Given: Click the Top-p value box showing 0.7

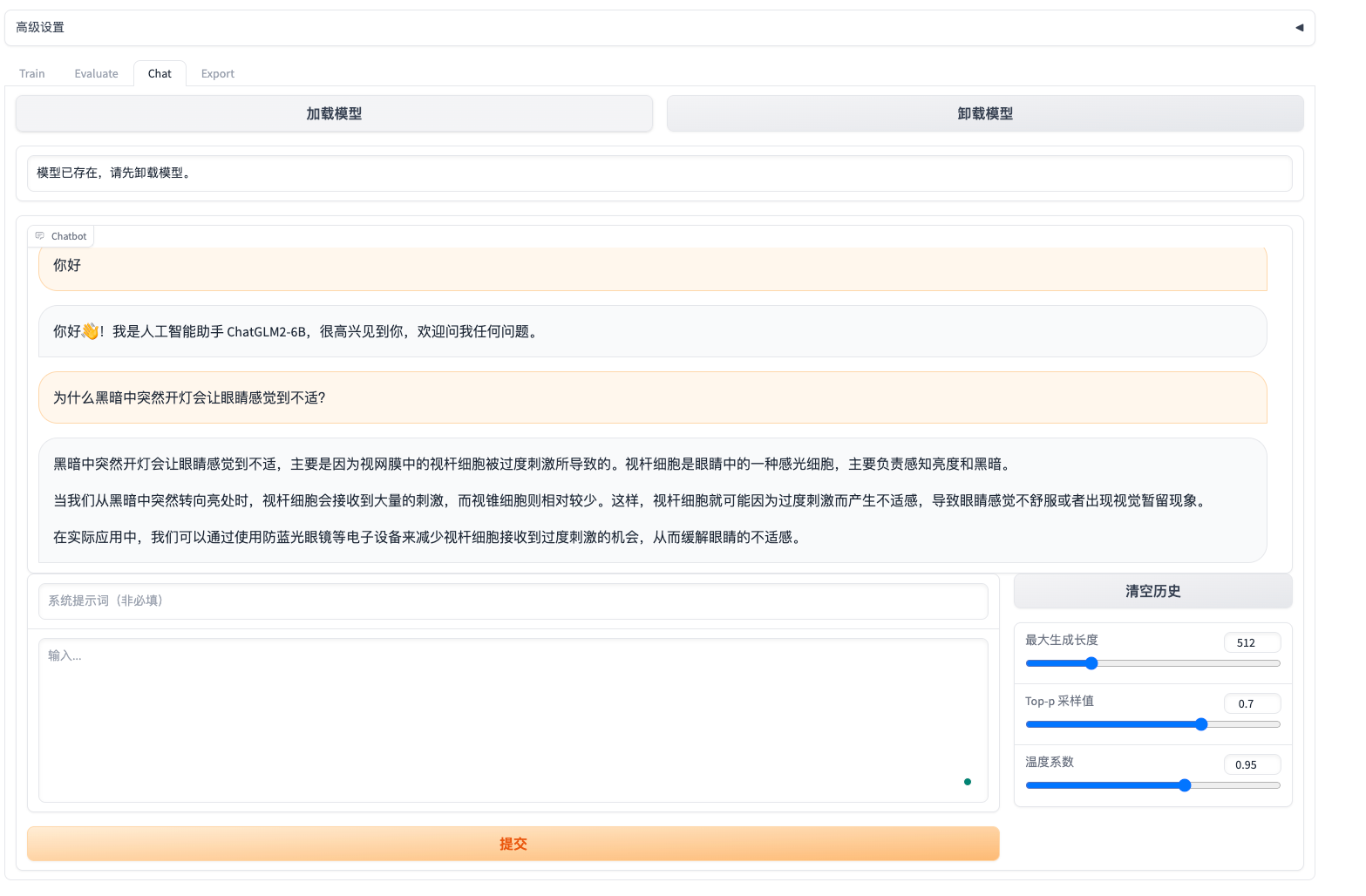Looking at the screenshot, I should point(1252,704).
